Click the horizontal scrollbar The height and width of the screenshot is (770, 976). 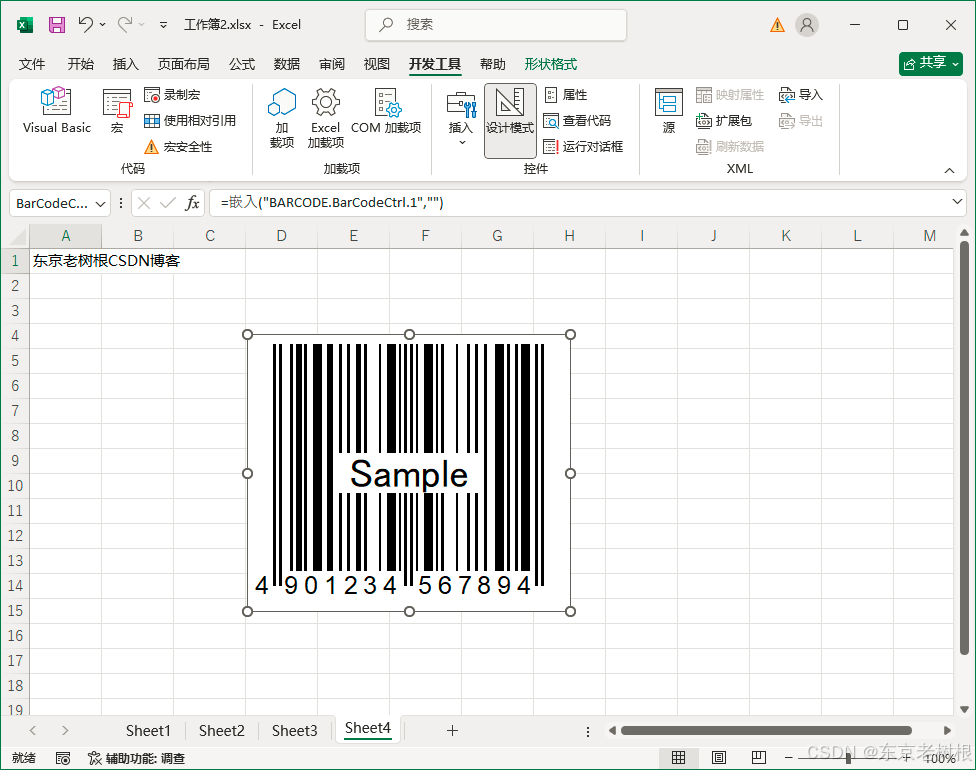[x=766, y=730]
